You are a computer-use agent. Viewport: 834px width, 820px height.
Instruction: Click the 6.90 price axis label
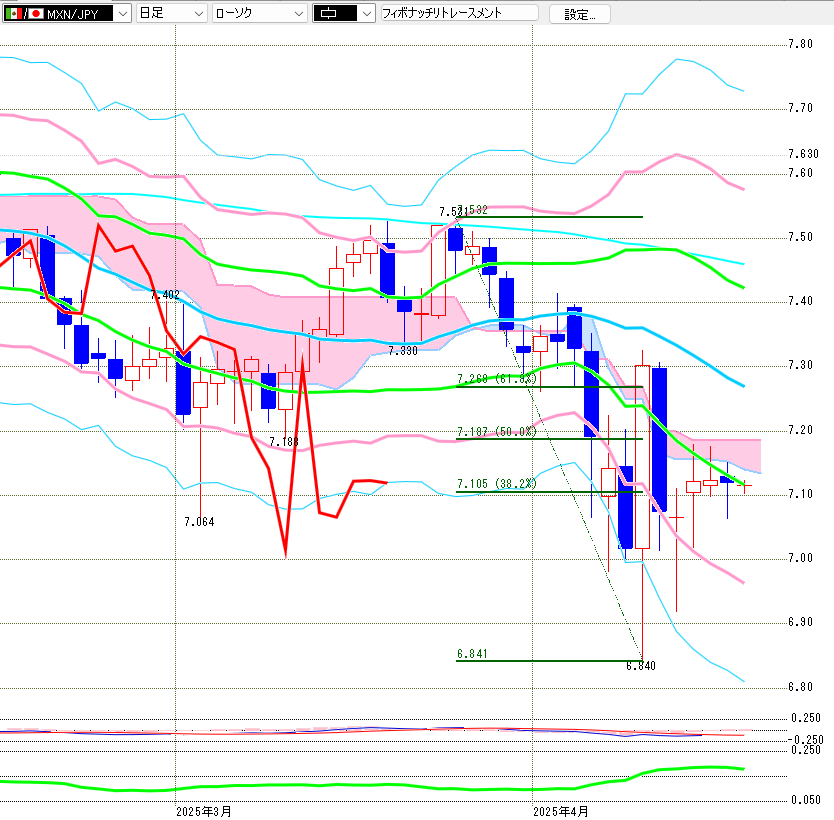(800, 622)
